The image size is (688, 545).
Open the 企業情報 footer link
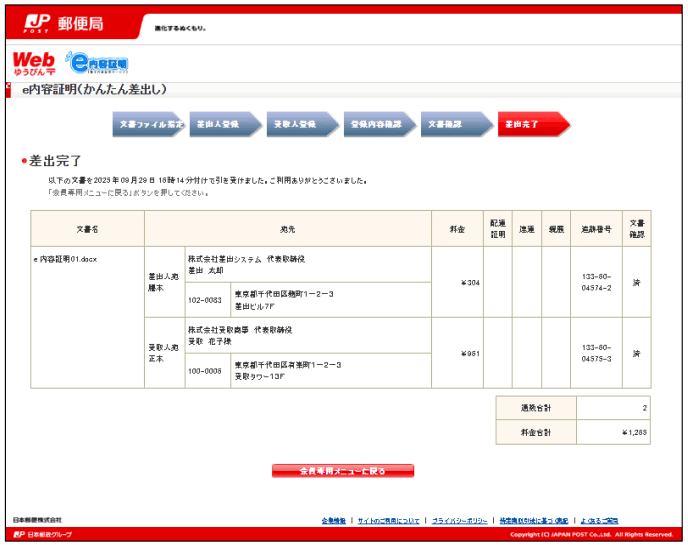pyautogui.click(x=333, y=521)
